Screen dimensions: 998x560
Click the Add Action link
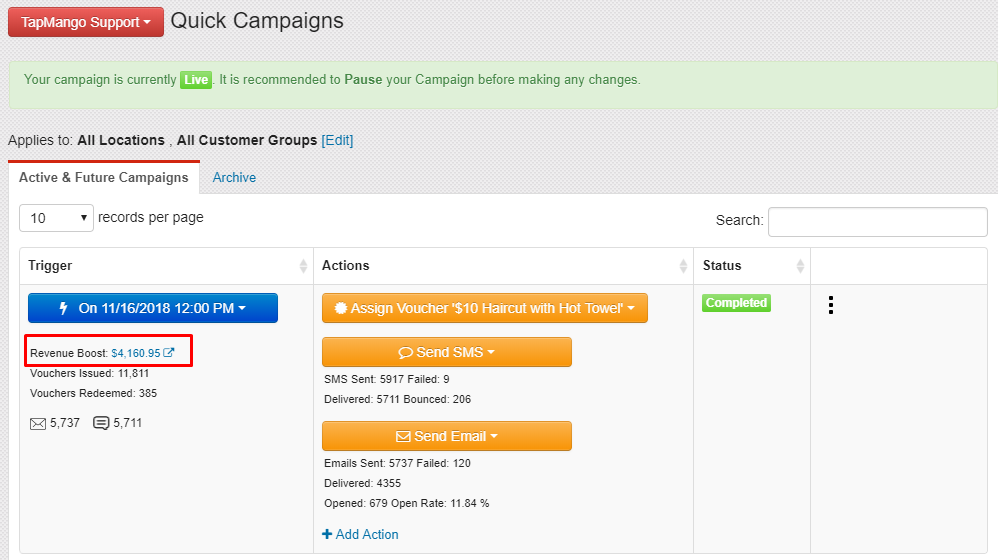[x=360, y=535]
